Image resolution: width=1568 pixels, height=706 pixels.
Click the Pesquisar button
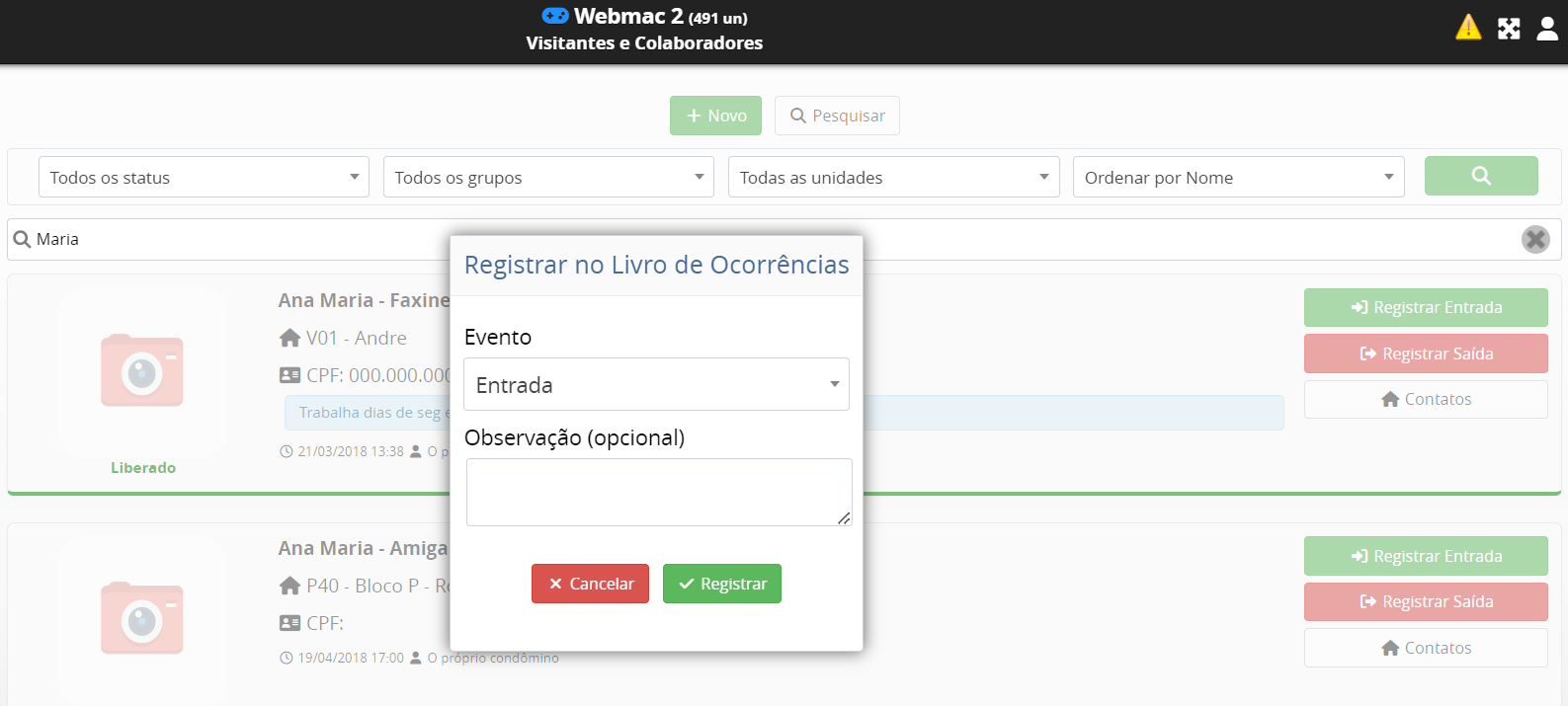[x=837, y=116]
